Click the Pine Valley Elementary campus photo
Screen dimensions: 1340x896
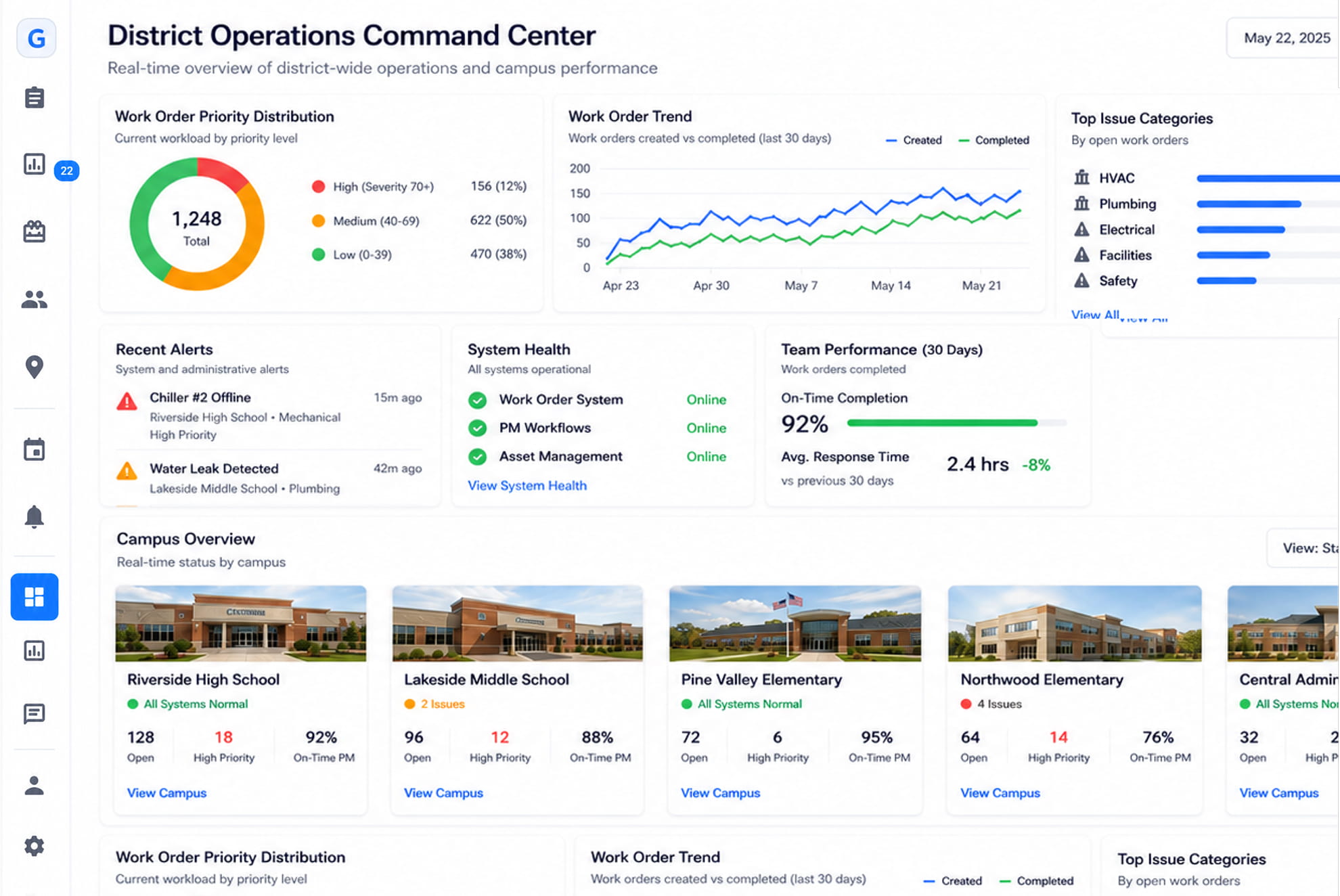coord(795,623)
